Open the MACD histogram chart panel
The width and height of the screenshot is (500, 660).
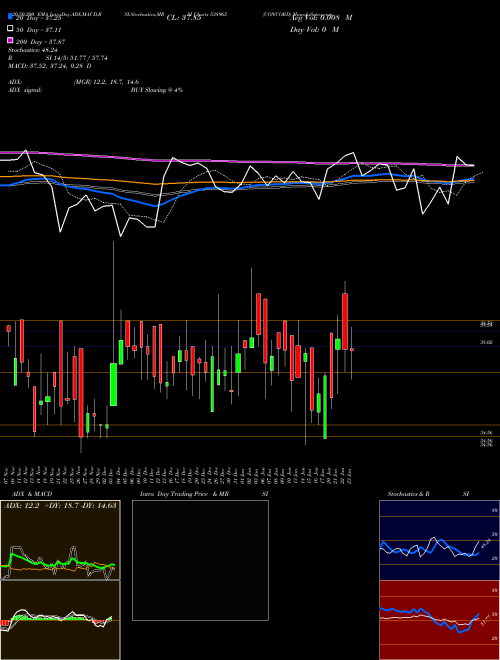tap(60, 620)
